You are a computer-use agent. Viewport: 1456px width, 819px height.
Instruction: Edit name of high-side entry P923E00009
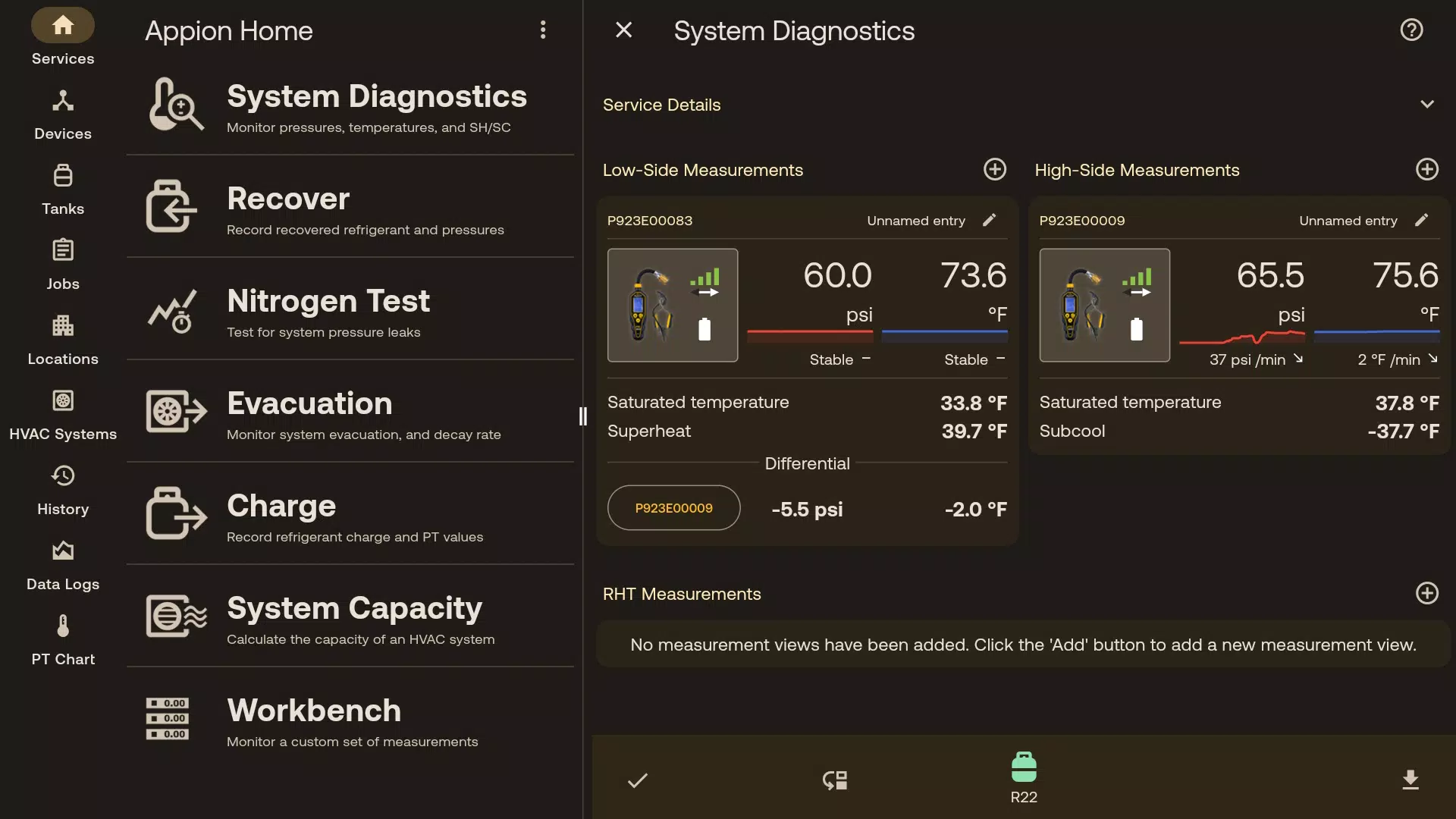tap(1422, 220)
